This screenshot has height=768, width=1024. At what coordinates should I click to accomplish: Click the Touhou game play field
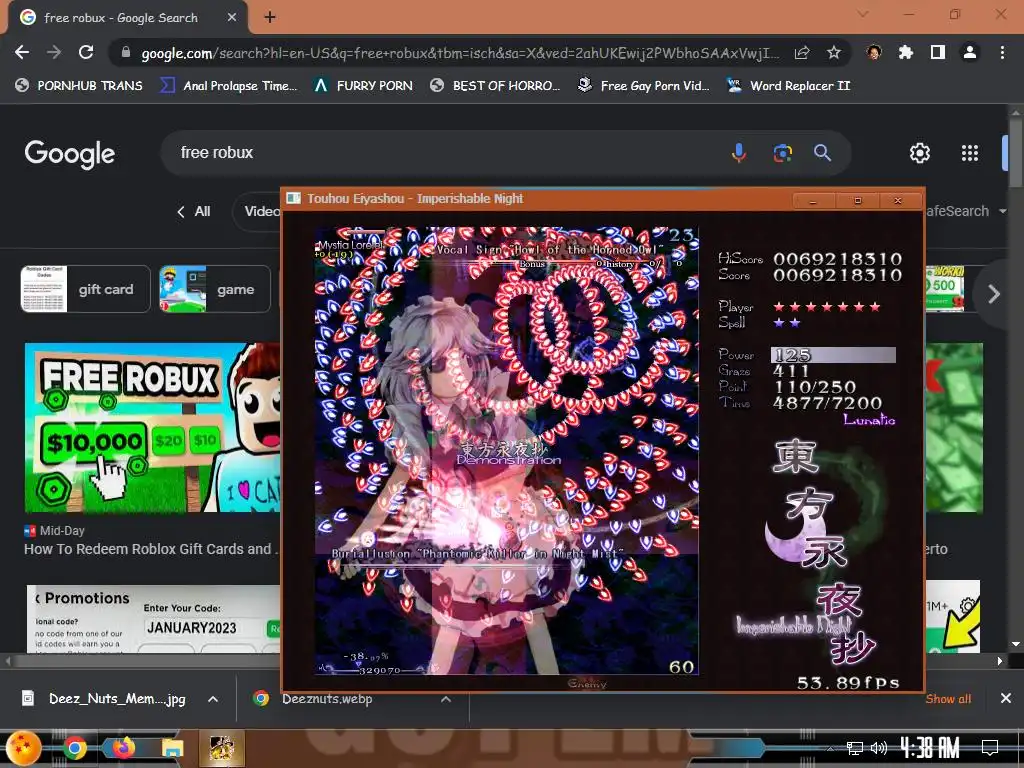(507, 451)
